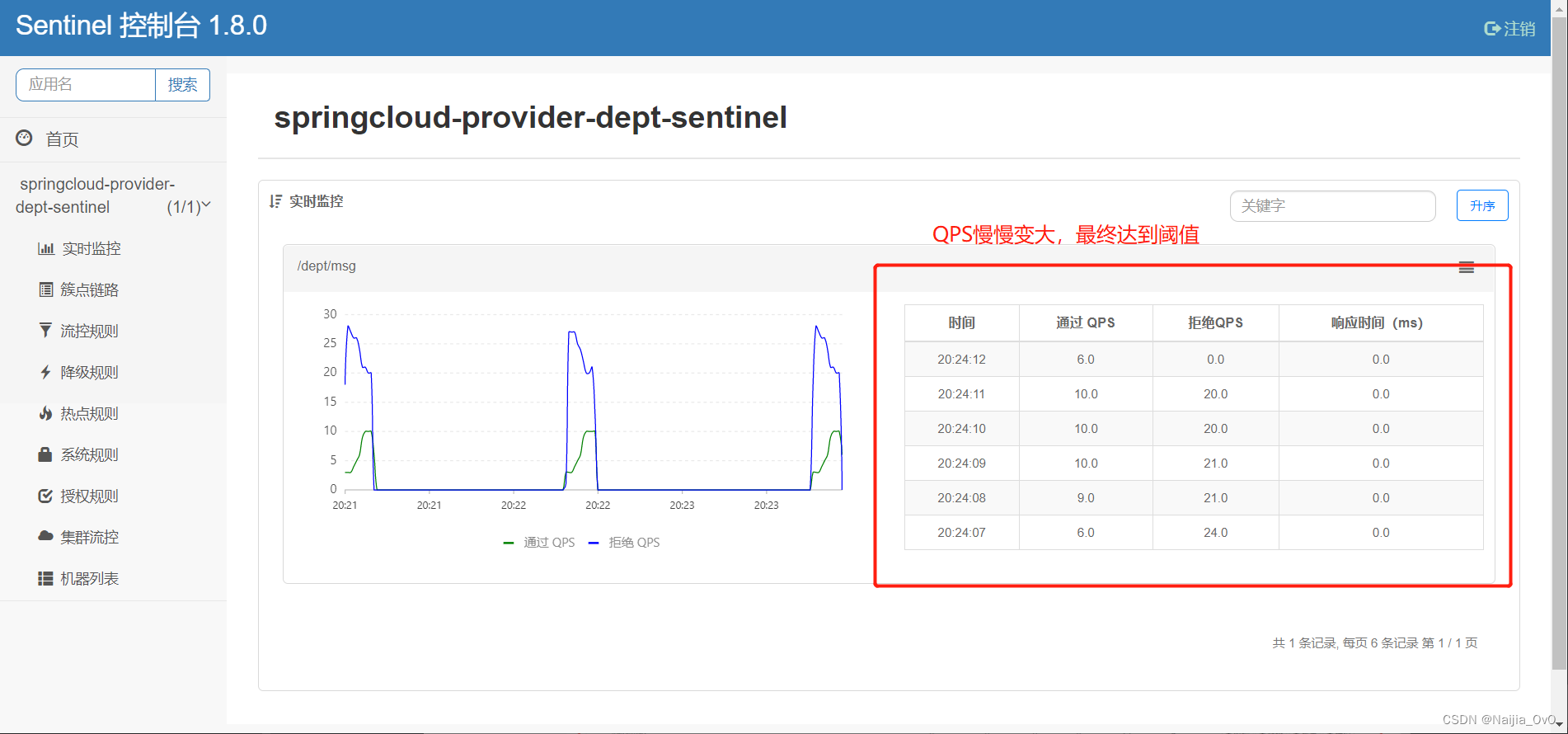
Task: Toggle 拒绝 QPS series in chart legend
Action: 624,542
